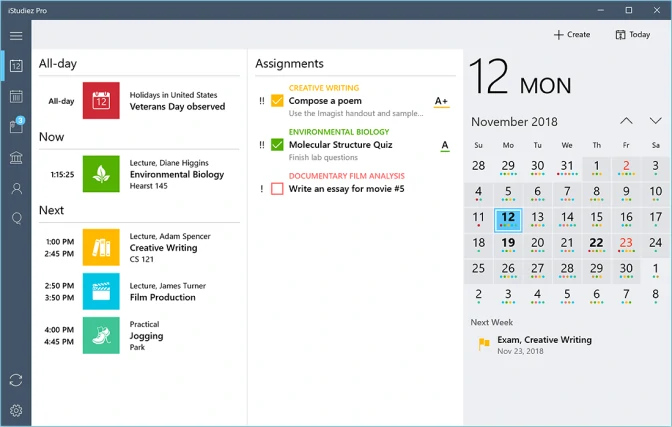Click the blue Film Production clapperboard icon

point(101,292)
